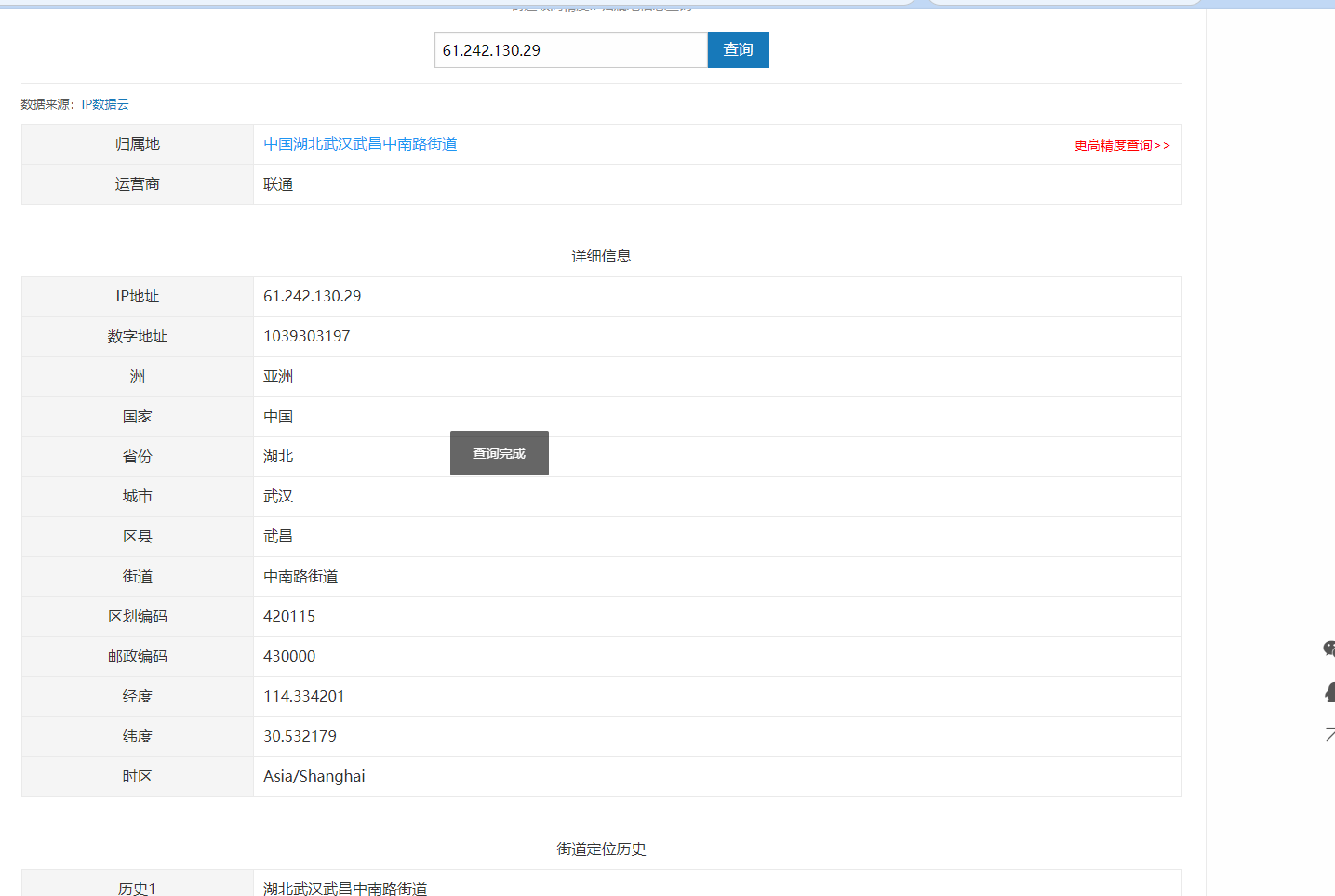Click the blue 查询 search button
Viewport: 1335px width, 896px height.
(738, 49)
